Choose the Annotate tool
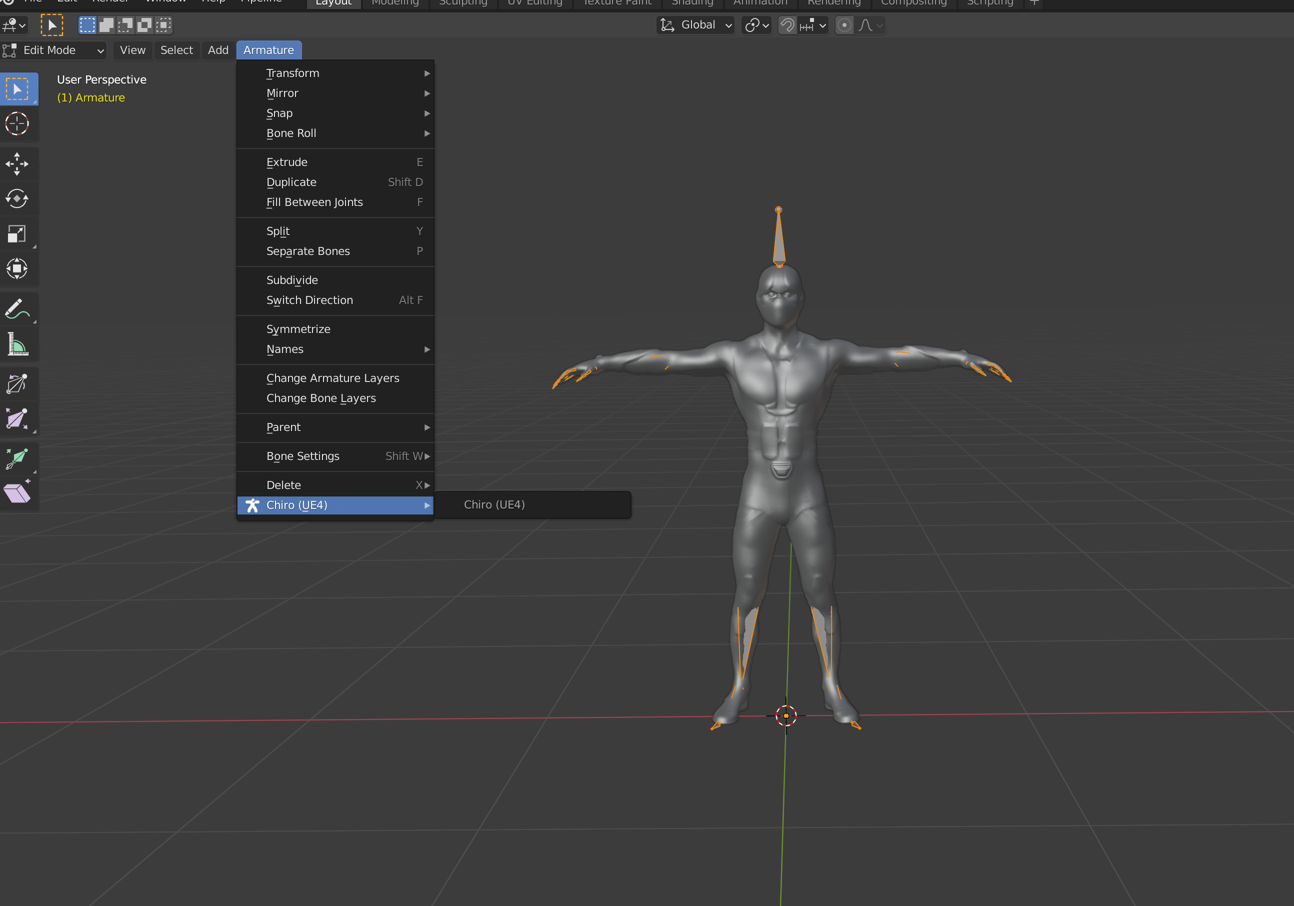 pos(18,309)
